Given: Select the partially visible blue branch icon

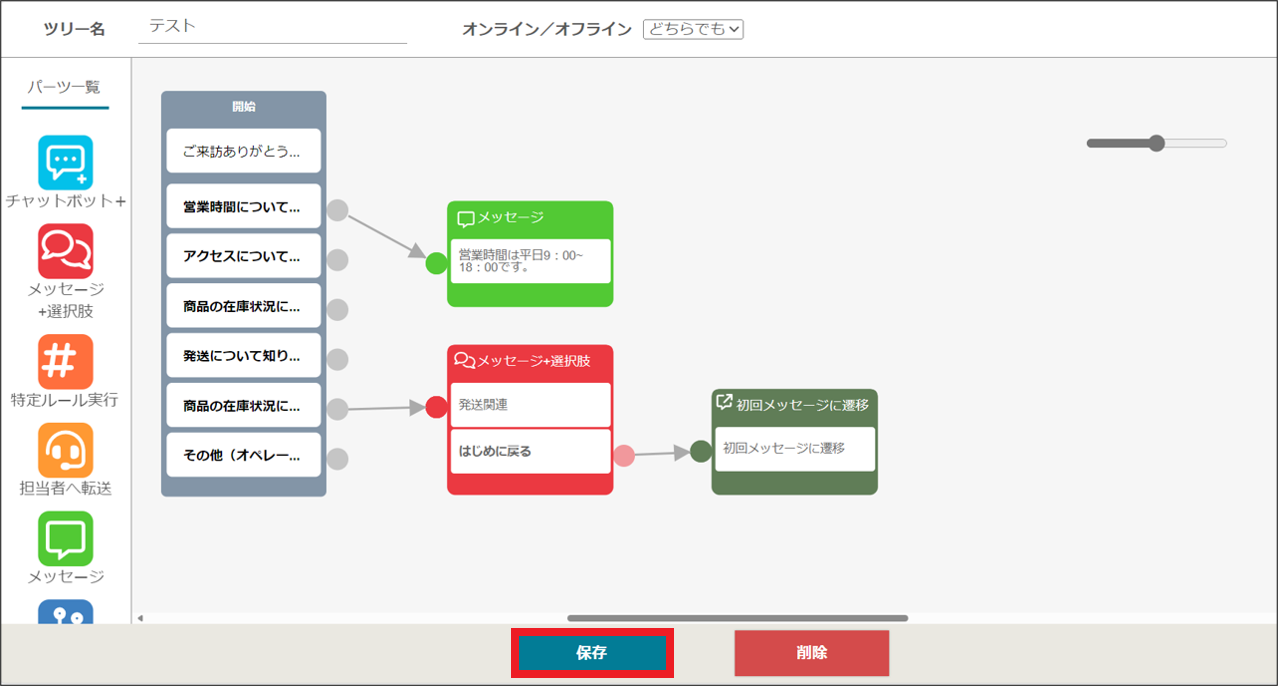Looking at the screenshot, I should (x=65, y=611).
